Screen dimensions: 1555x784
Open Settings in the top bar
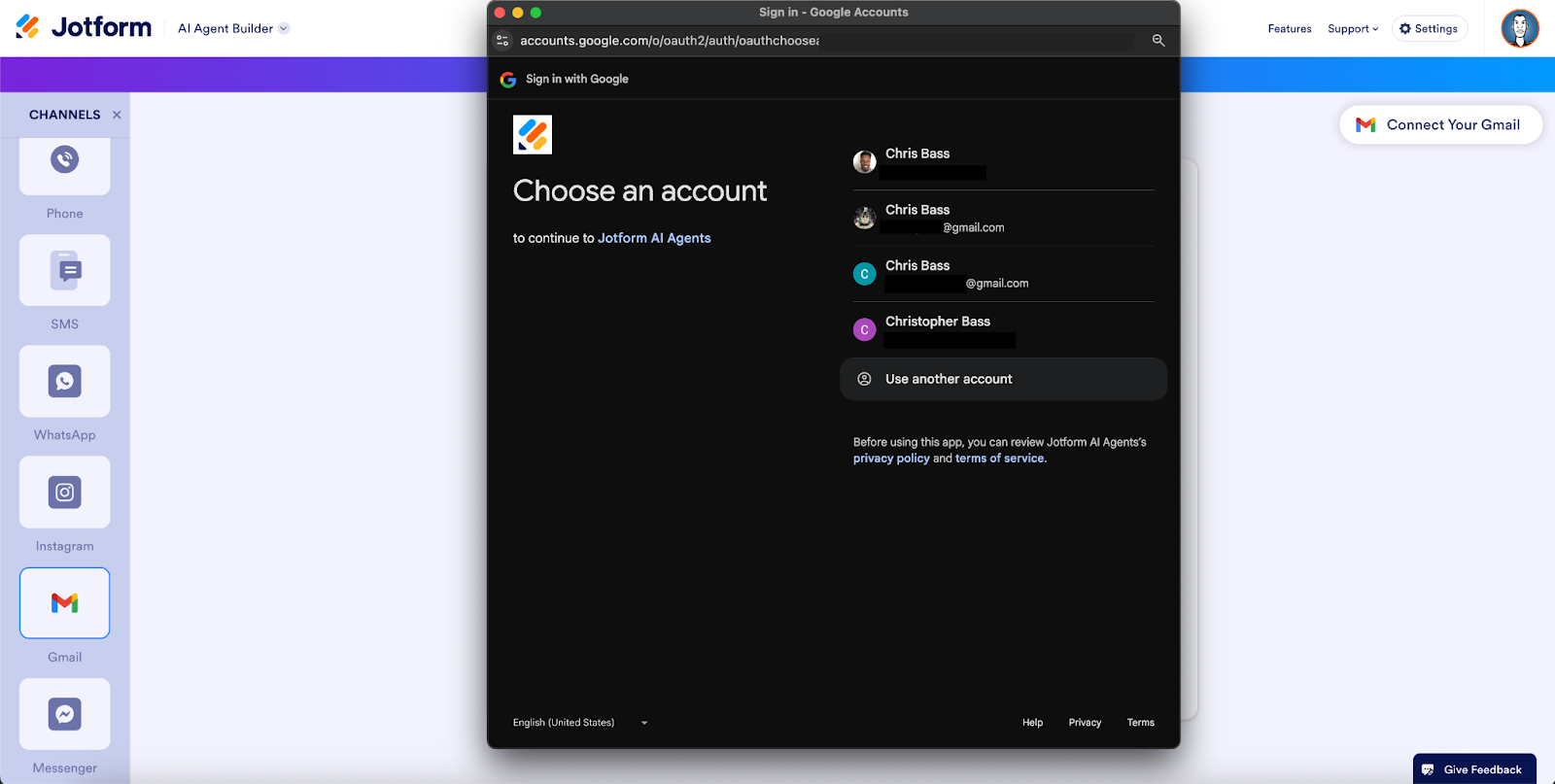click(x=1429, y=29)
